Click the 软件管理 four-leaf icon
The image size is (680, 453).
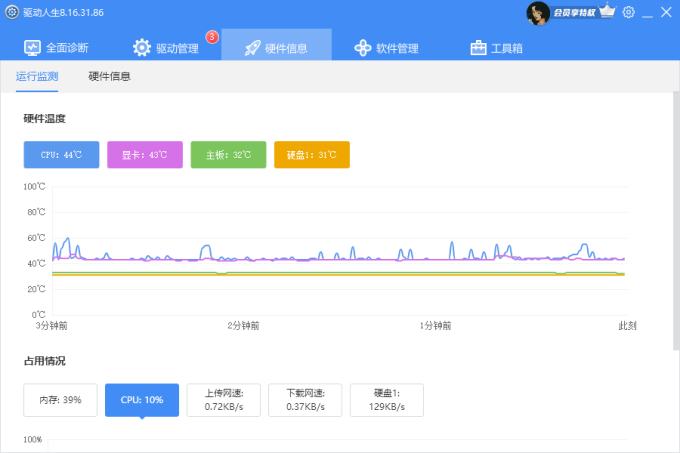(363, 48)
